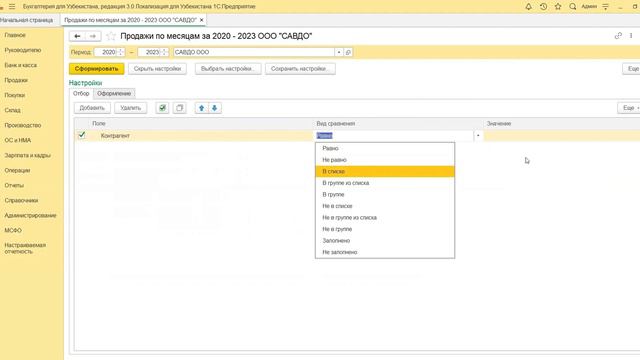Click Сформировать button
This screenshot has height=360, width=640.
[96, 69]
